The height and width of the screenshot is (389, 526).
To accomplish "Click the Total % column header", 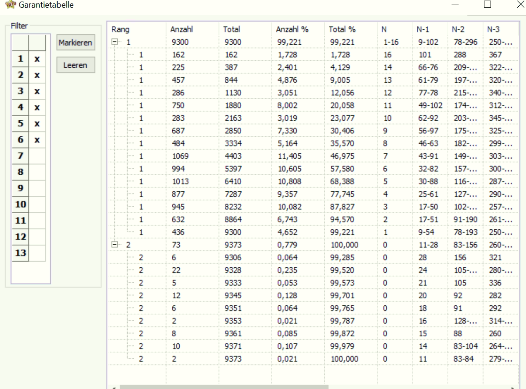I will (351, 29).
